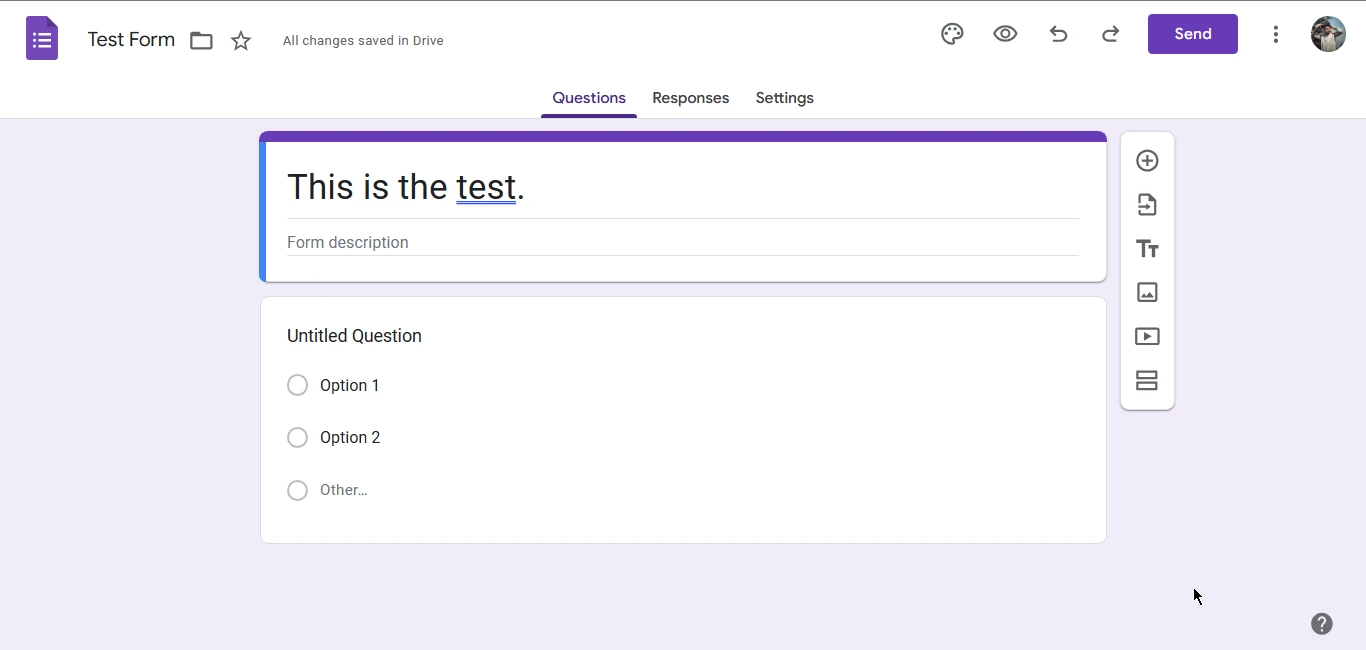This screenshot has width=1366, height=650.
Task: Open the Customize theme palette
Action: (x=952, y=34)
